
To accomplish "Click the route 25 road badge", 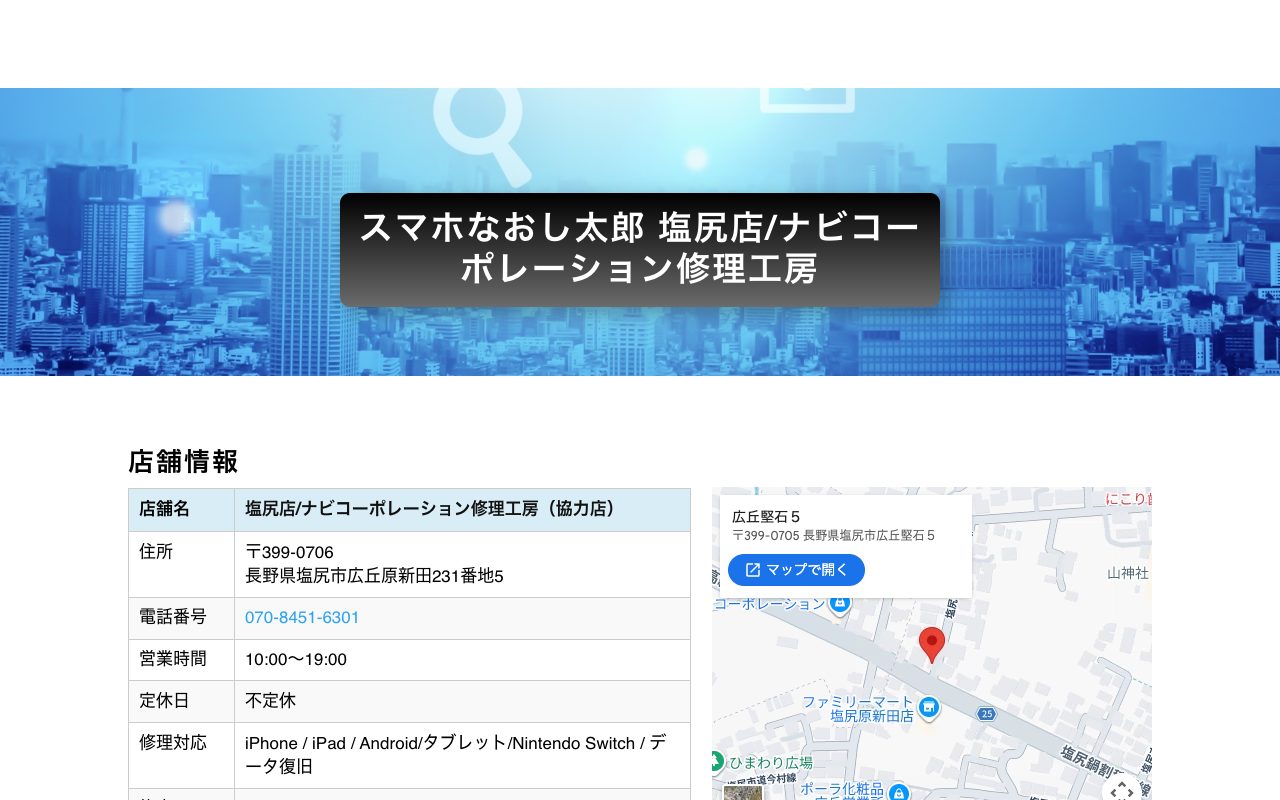I will point(987,713).
